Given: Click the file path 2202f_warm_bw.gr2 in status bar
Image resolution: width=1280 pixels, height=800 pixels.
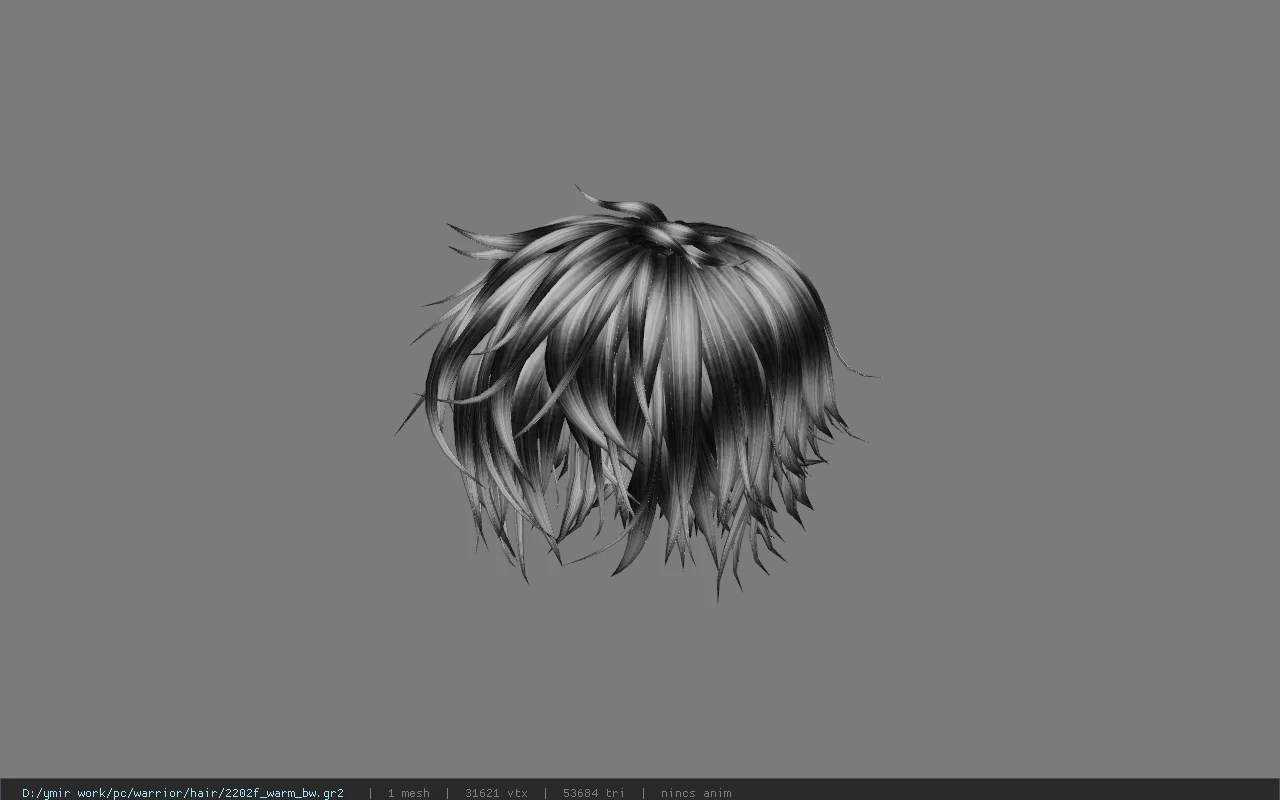Looking at the screenshot, I should (x=183, y=793).
